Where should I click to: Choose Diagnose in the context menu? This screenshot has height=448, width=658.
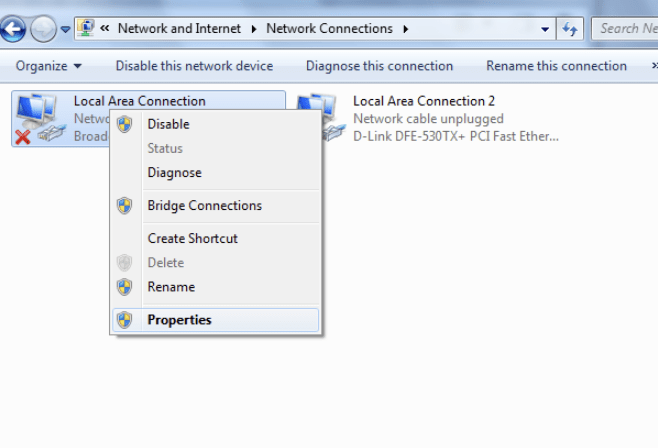[x=174, y=173]
